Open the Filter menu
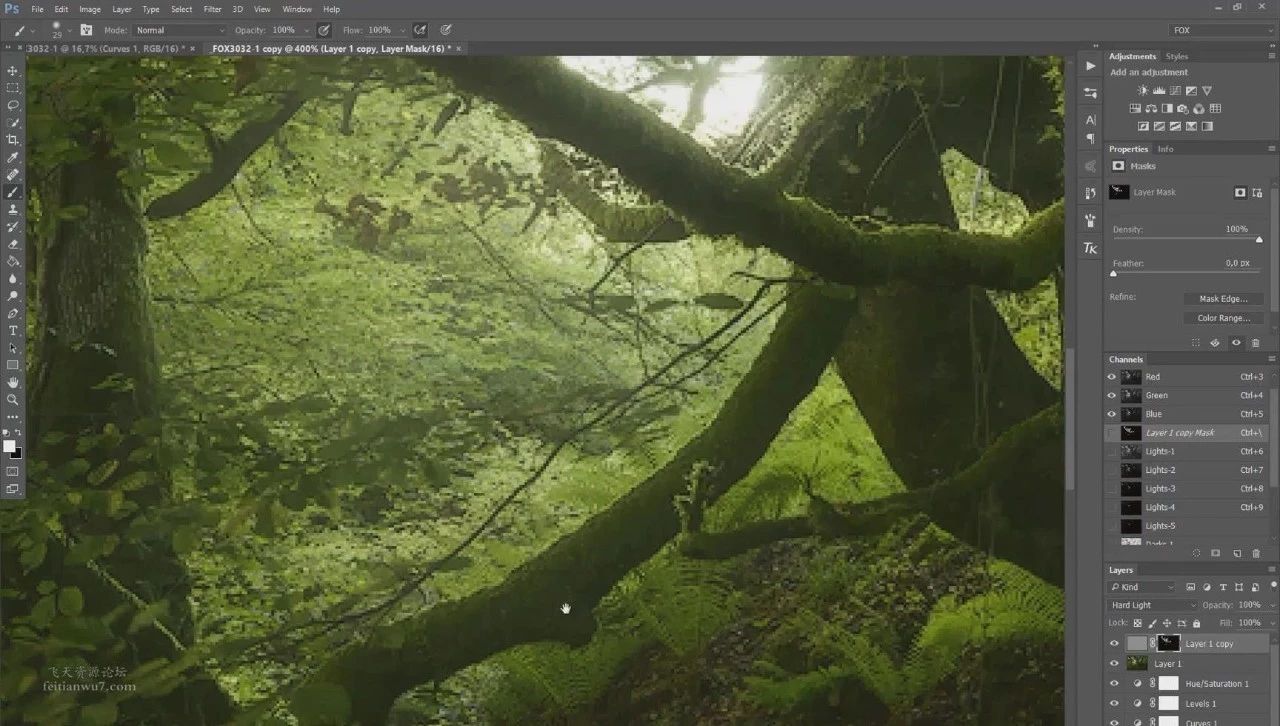The height and width of the screenshot is (726, 1280). click(213, 9)
